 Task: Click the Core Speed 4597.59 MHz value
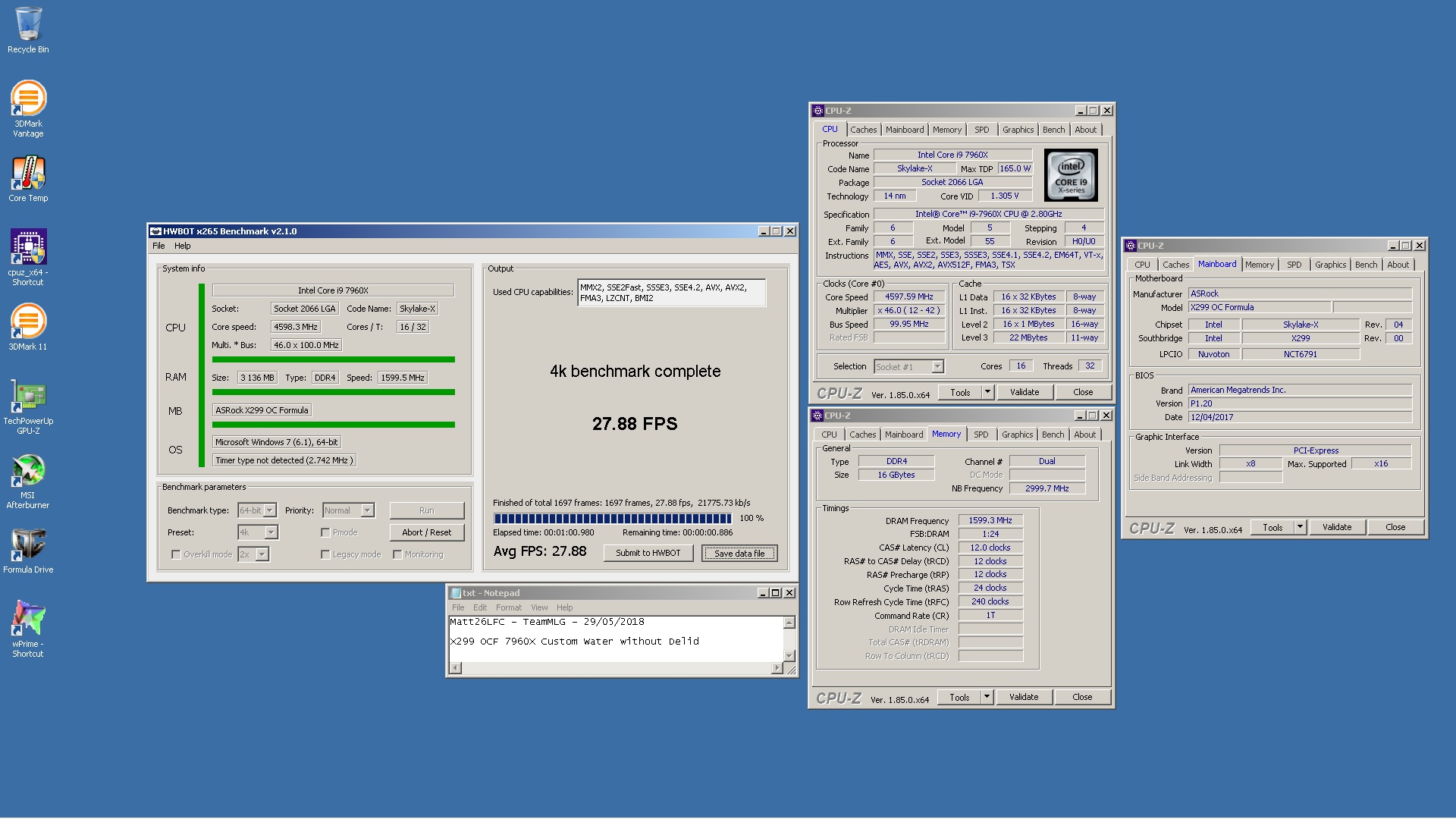coord(909,297)
